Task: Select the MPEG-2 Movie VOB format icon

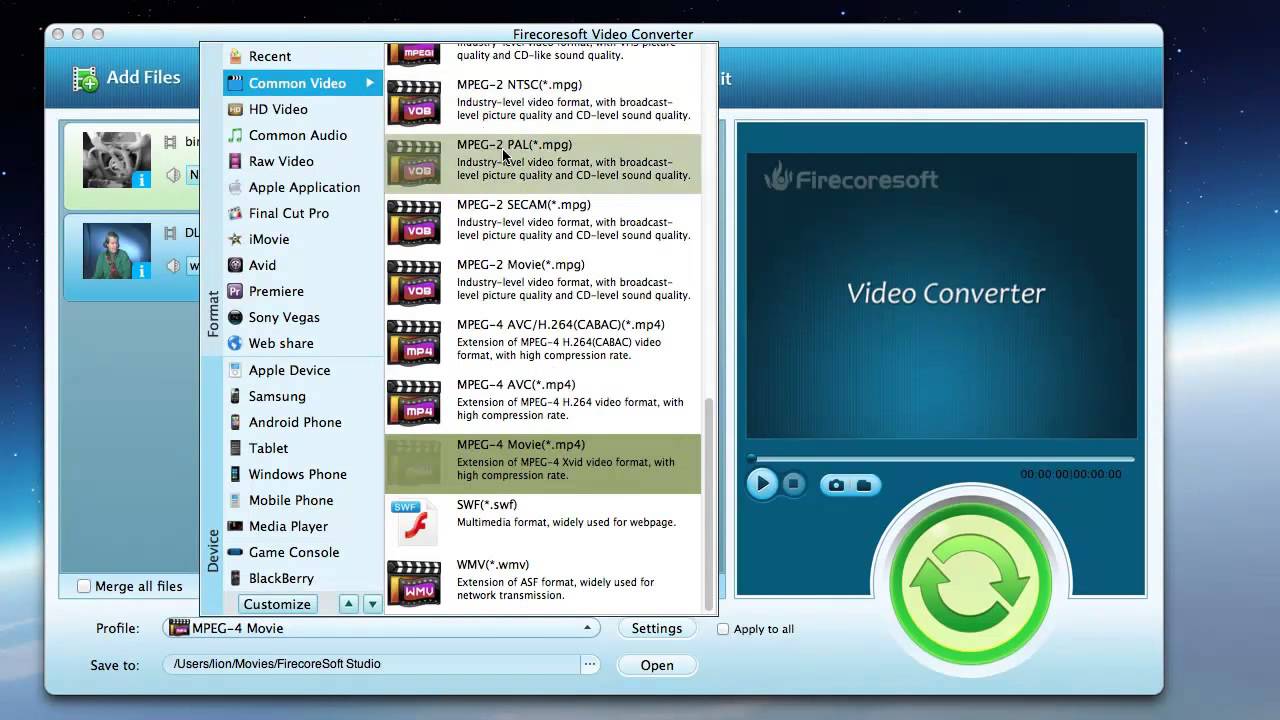Action: tap(414, 282)
